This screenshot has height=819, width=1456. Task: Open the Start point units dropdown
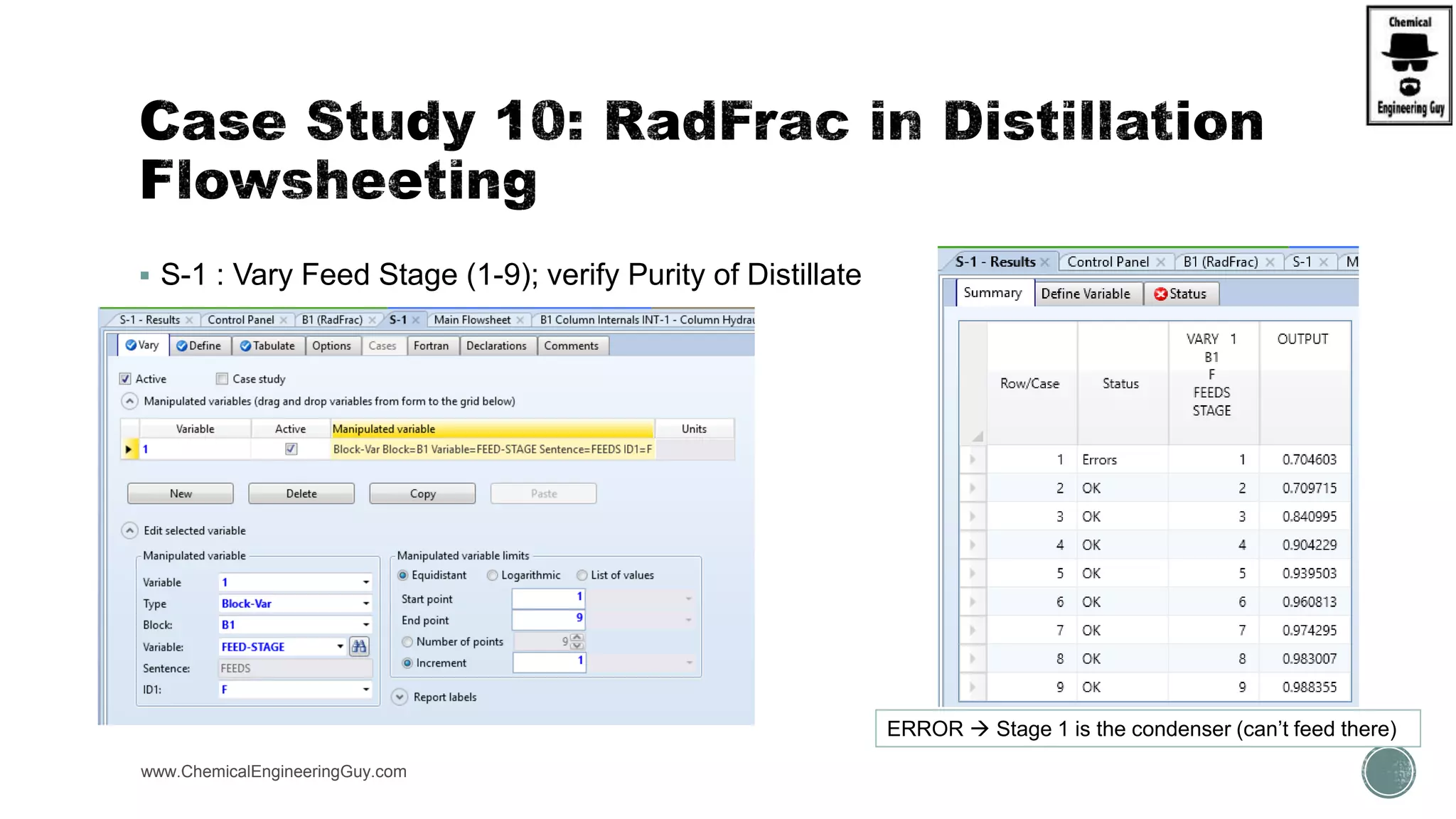688,599
